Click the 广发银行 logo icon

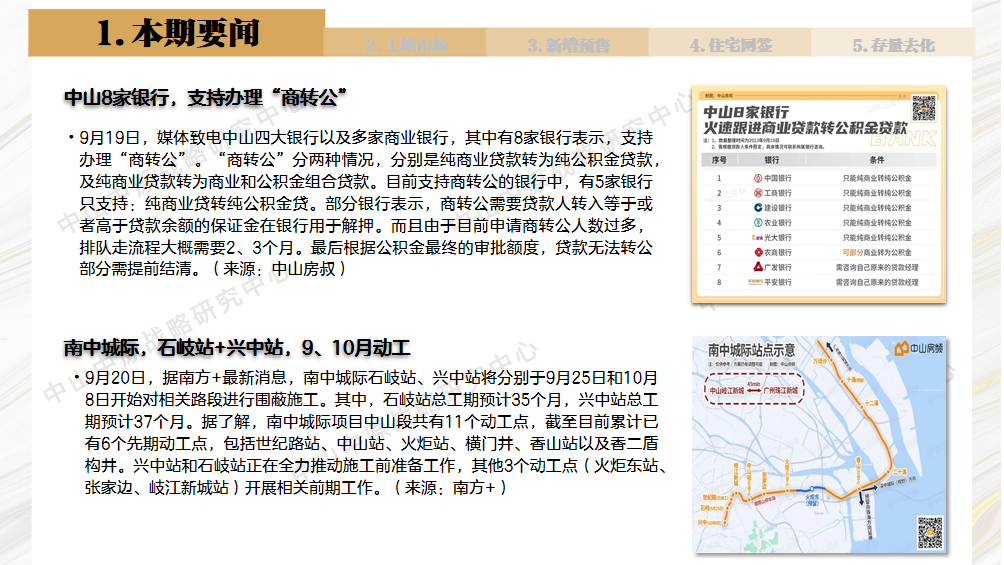click(757, 268)
